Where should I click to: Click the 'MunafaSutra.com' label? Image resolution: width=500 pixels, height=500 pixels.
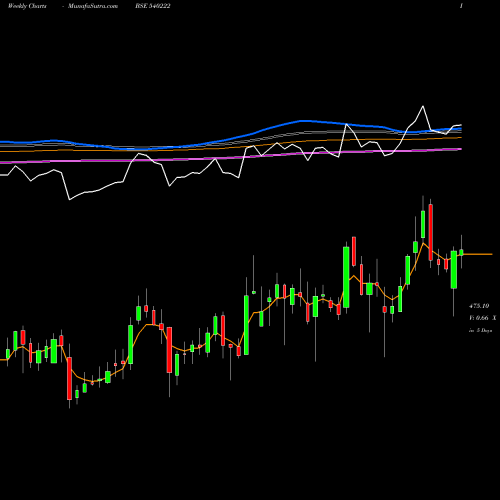[x=93, y=6]
